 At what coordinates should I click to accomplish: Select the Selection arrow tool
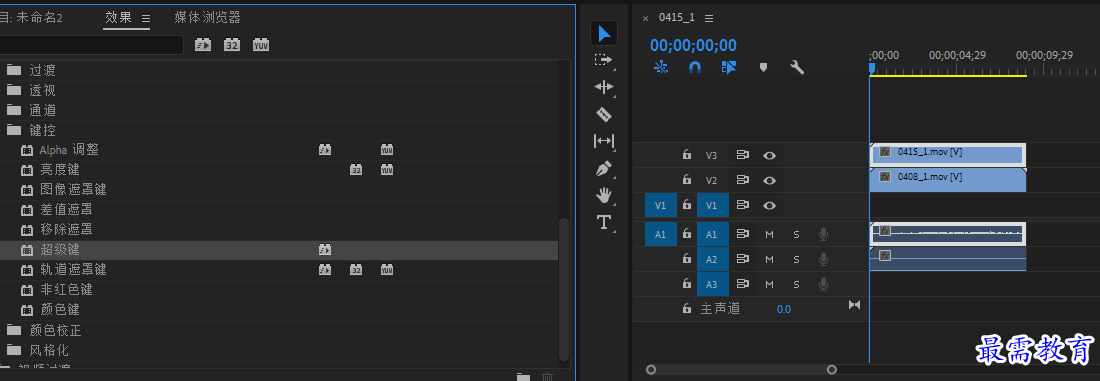(604, 33)
